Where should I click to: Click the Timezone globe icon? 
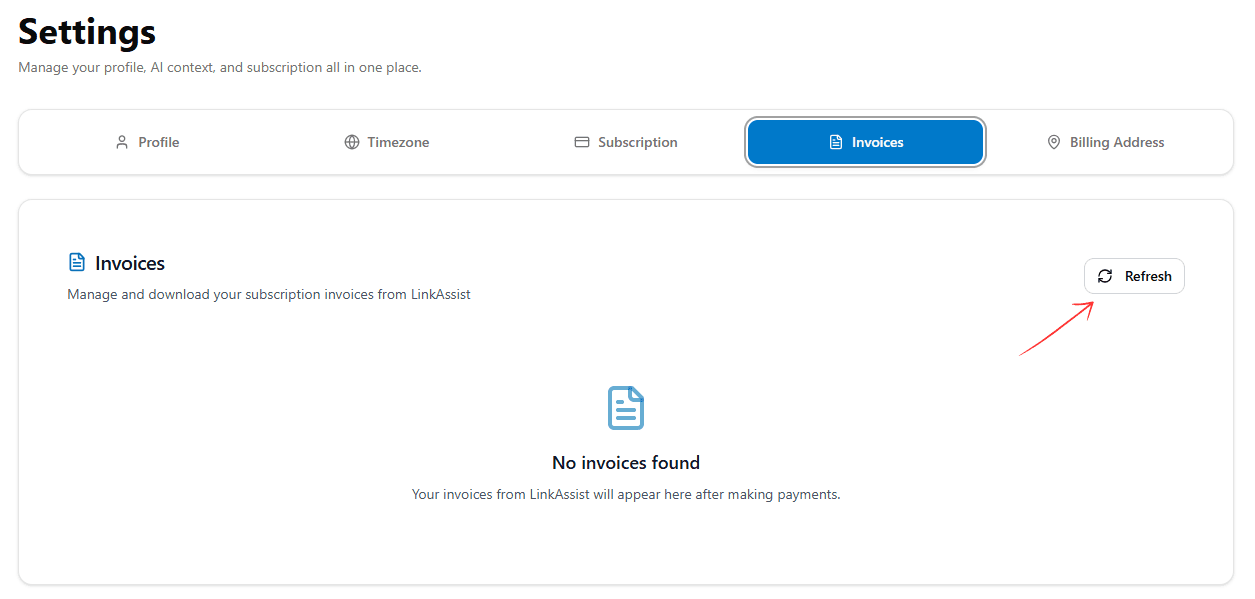coord(351,142)
